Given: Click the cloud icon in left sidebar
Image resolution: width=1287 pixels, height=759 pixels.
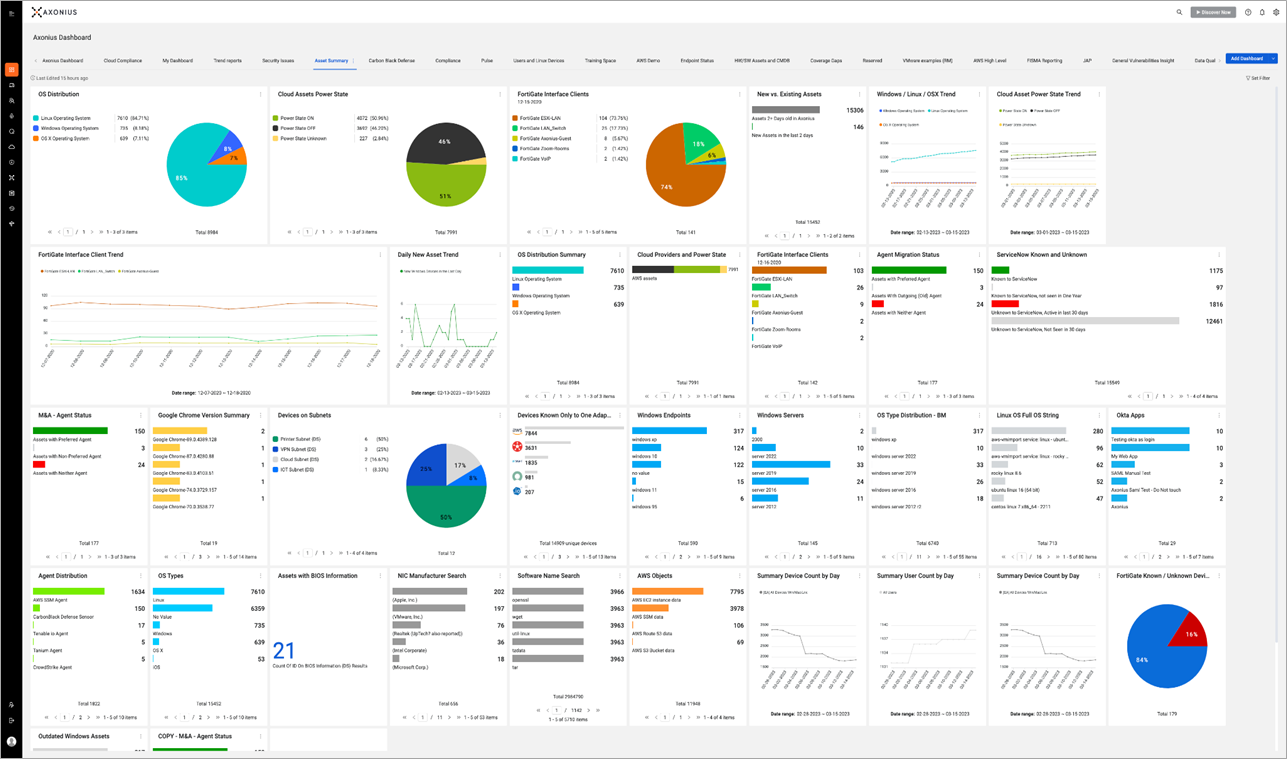Looking at the screenshot, I should pos(11,147).
